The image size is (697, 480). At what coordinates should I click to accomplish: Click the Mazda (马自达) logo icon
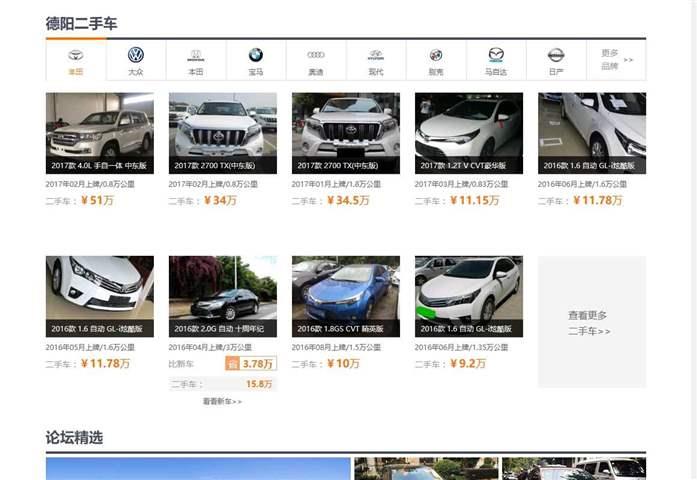pyautogui.click(x=496, y=56)
